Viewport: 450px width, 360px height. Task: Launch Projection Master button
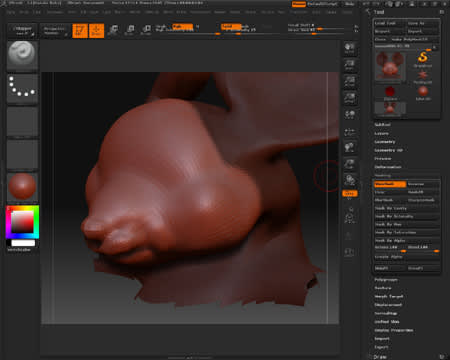pyautogui.click(x=54, y=31)
